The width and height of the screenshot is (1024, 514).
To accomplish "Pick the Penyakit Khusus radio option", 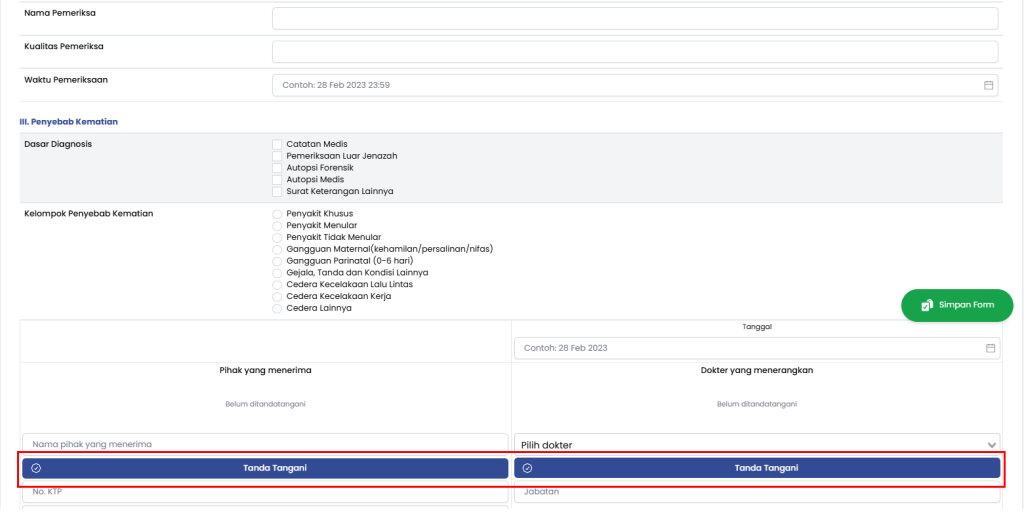I will click(x=277, y=214).
